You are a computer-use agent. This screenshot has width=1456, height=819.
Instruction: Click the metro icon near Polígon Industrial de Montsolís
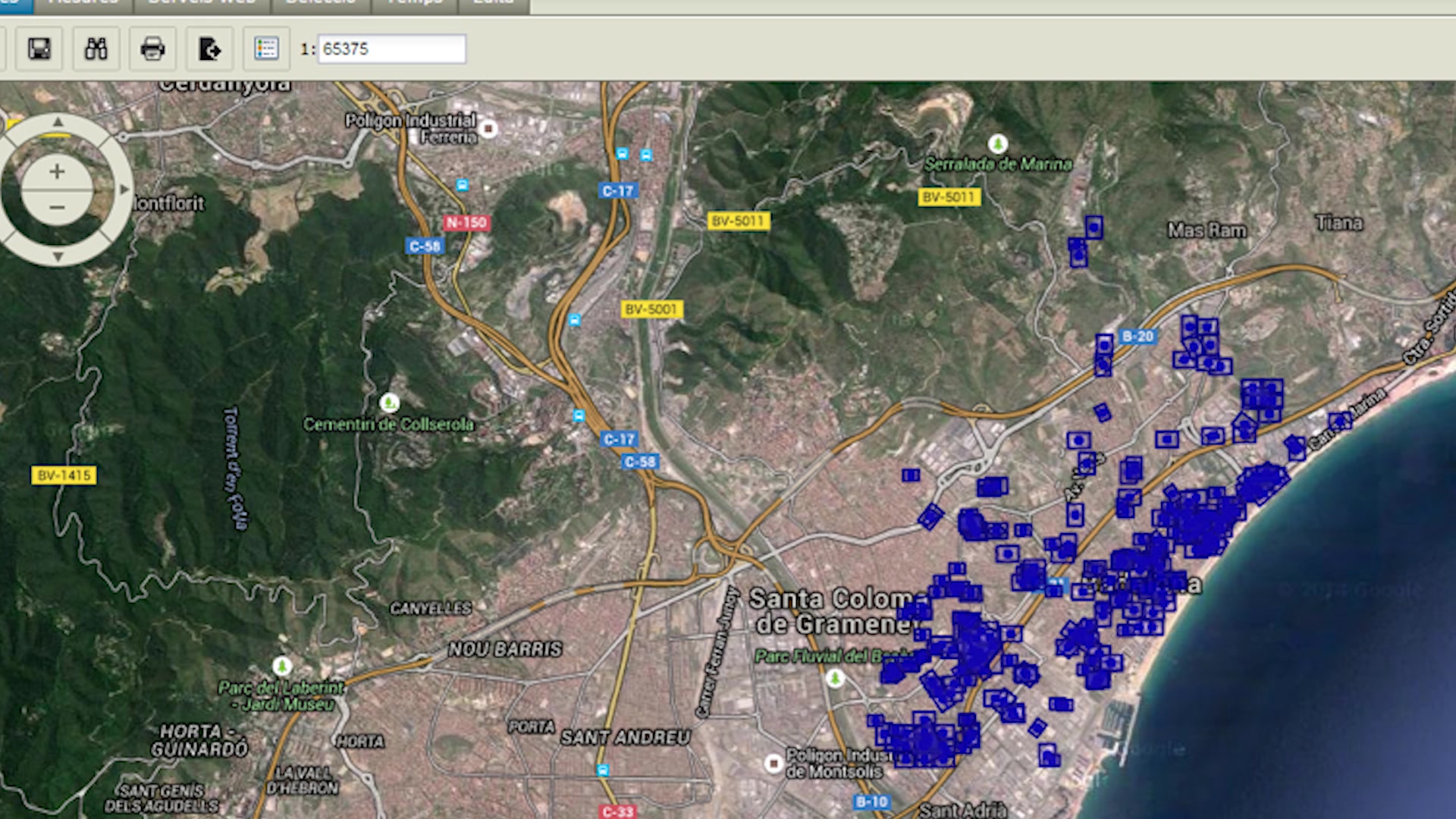click(x=773, y=761)
